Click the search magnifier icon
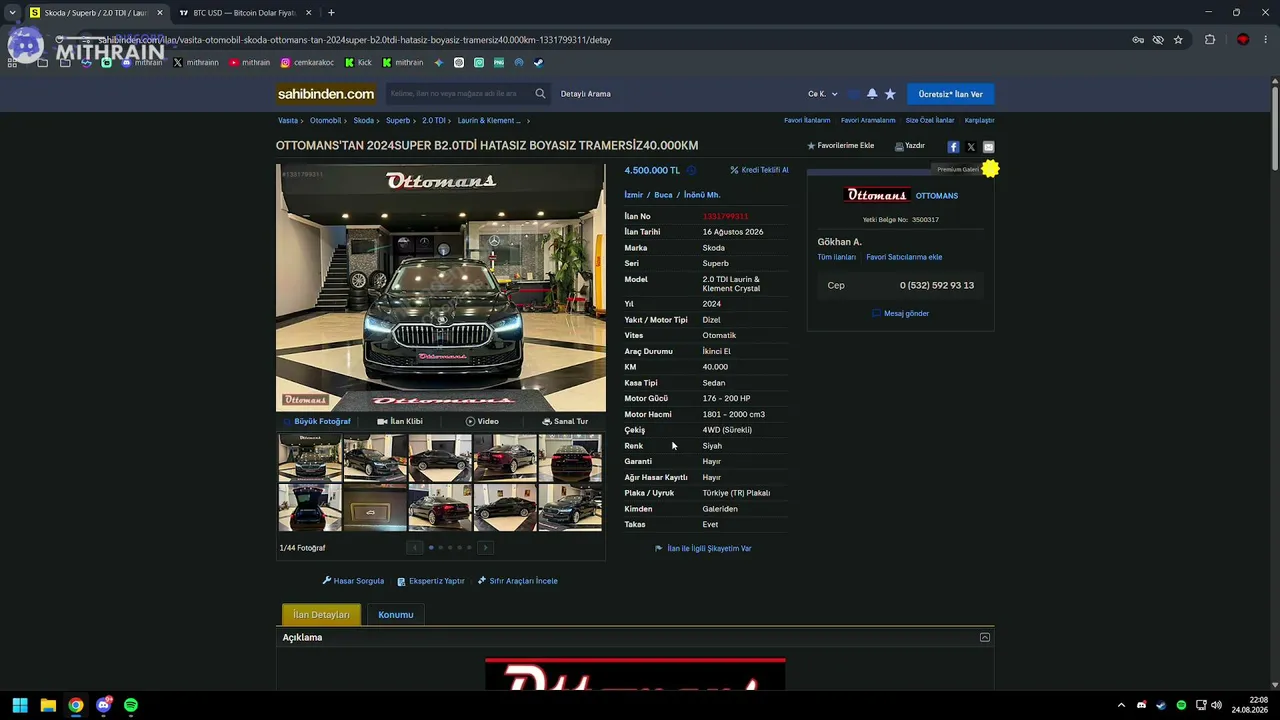This screenshot has width=1280, height=720. [x=540, y=94]
